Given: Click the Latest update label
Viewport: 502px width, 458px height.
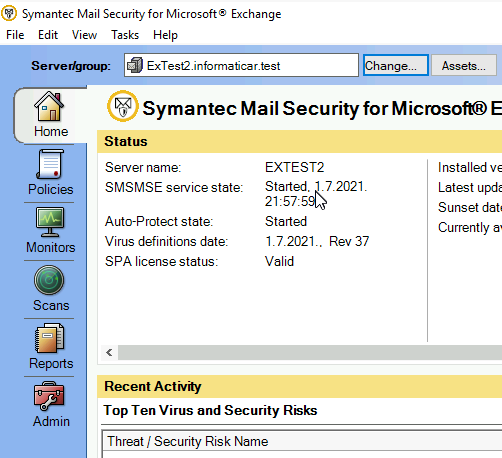Looking at the screenshot, I should pos(470,187).
